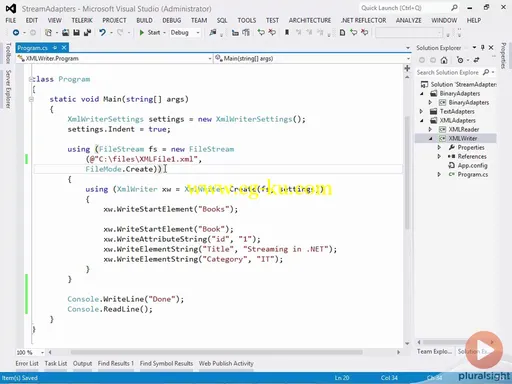Open the VIEW menu
This screenshot has height=384, width=512.
54,20
